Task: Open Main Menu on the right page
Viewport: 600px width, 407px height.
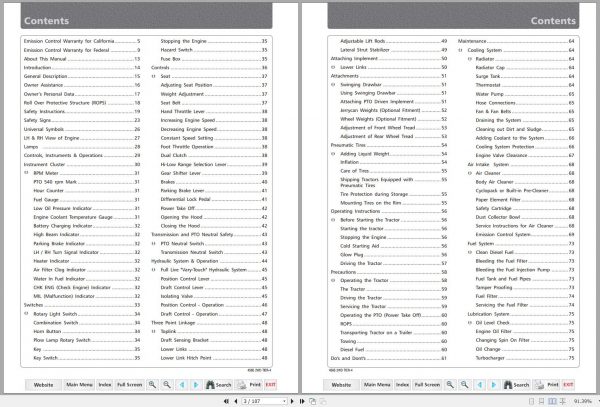Action: (x=377, y=385)
